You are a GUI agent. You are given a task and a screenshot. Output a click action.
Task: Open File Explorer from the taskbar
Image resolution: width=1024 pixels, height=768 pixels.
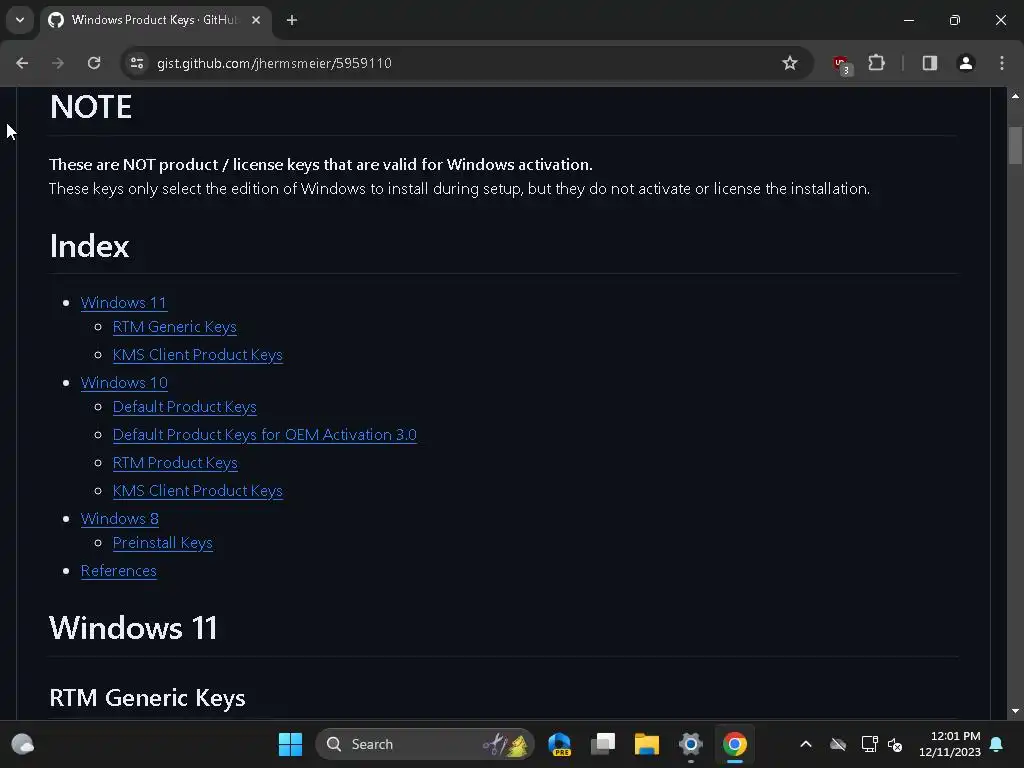[647, 744]
